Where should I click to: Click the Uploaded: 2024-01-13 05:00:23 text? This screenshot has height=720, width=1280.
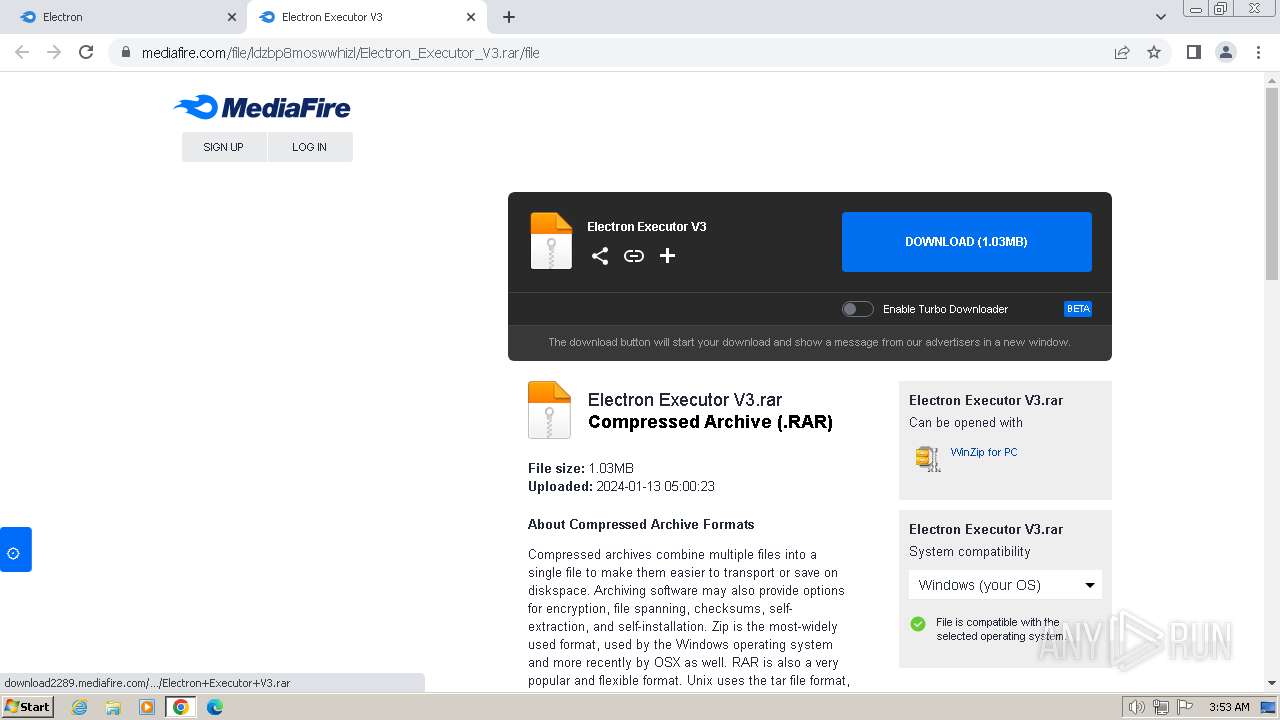click(621, 487)
